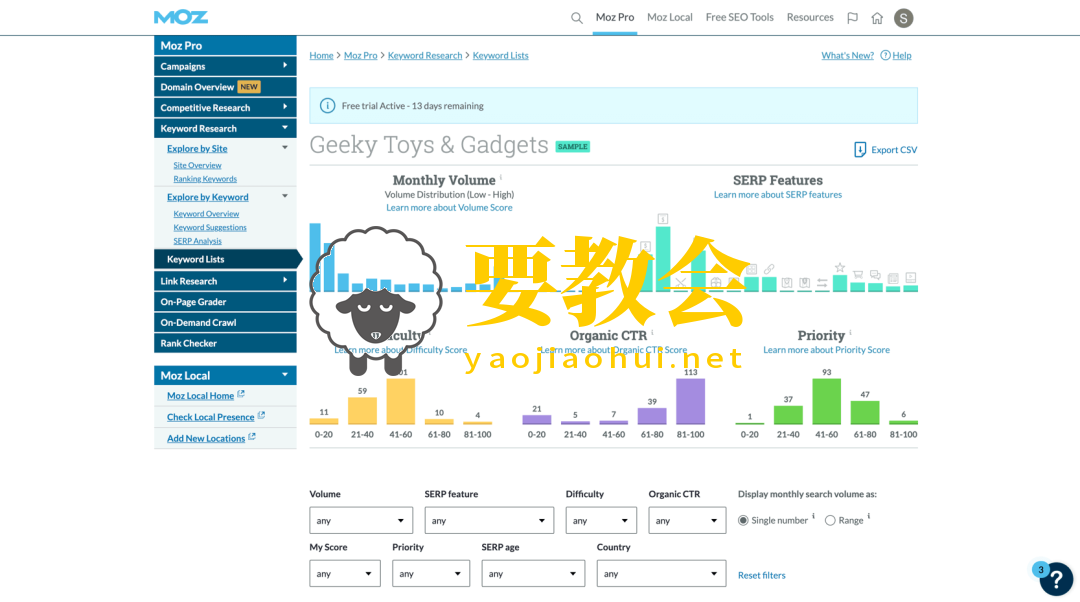This screenshot has height=602, width=1080.
Task: Click the Home breadcrumb link
Action: [321, 55]
